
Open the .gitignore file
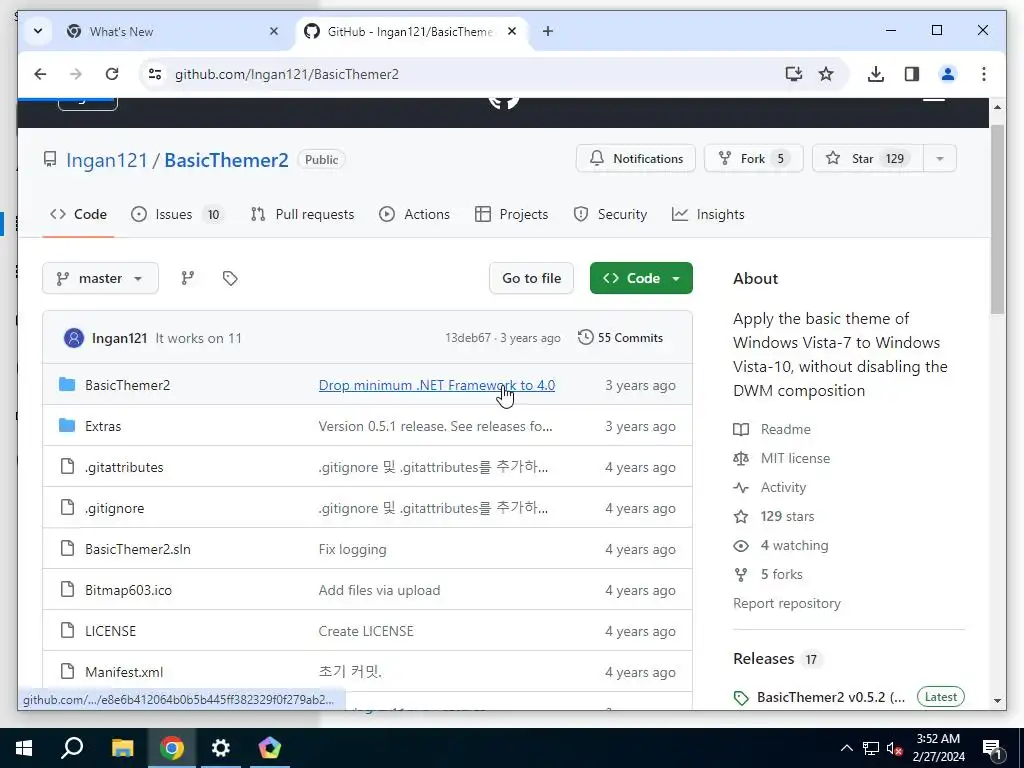[114, 509]
